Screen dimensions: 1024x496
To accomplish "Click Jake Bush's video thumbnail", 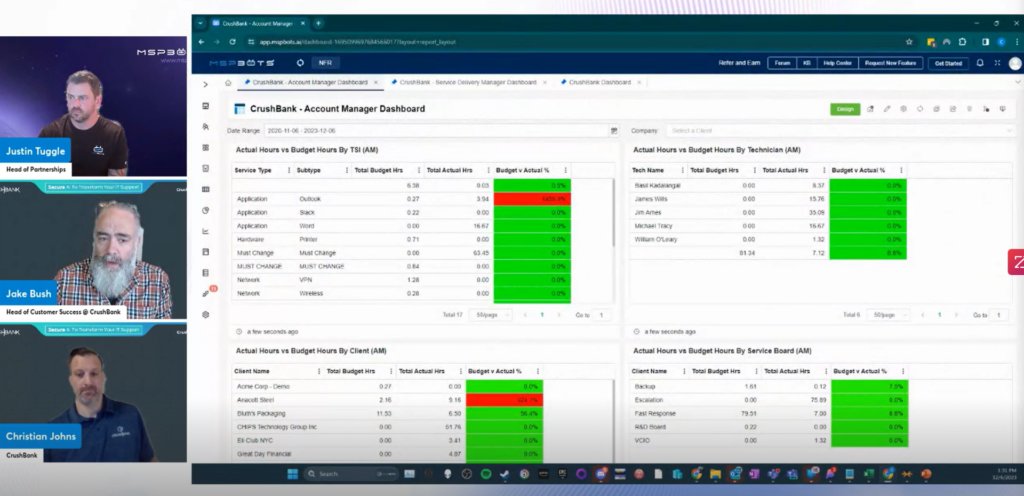I will pyautogui.click(x=93, y=250).
